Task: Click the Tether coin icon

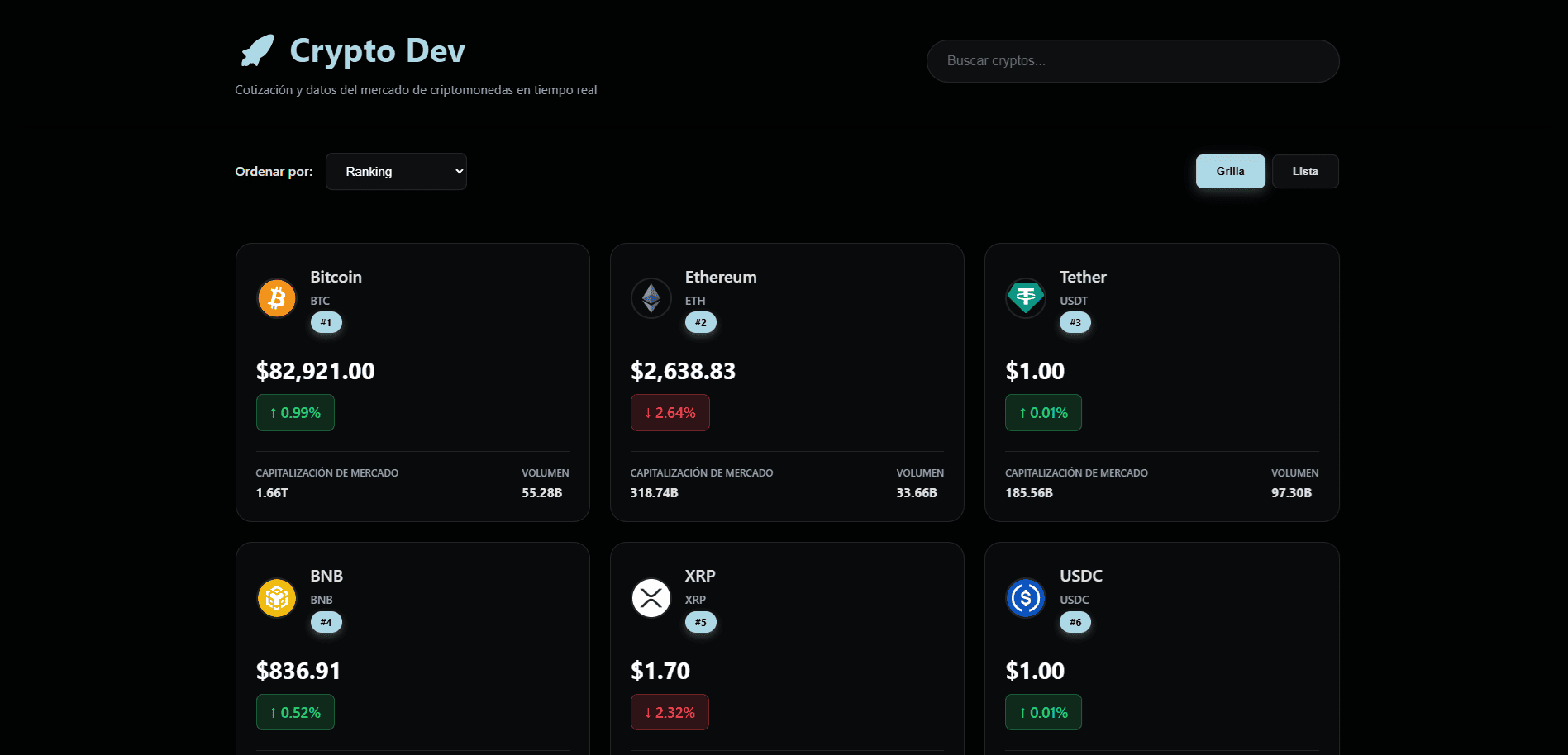Action: pyautogui.click(x=1026, y=297)
